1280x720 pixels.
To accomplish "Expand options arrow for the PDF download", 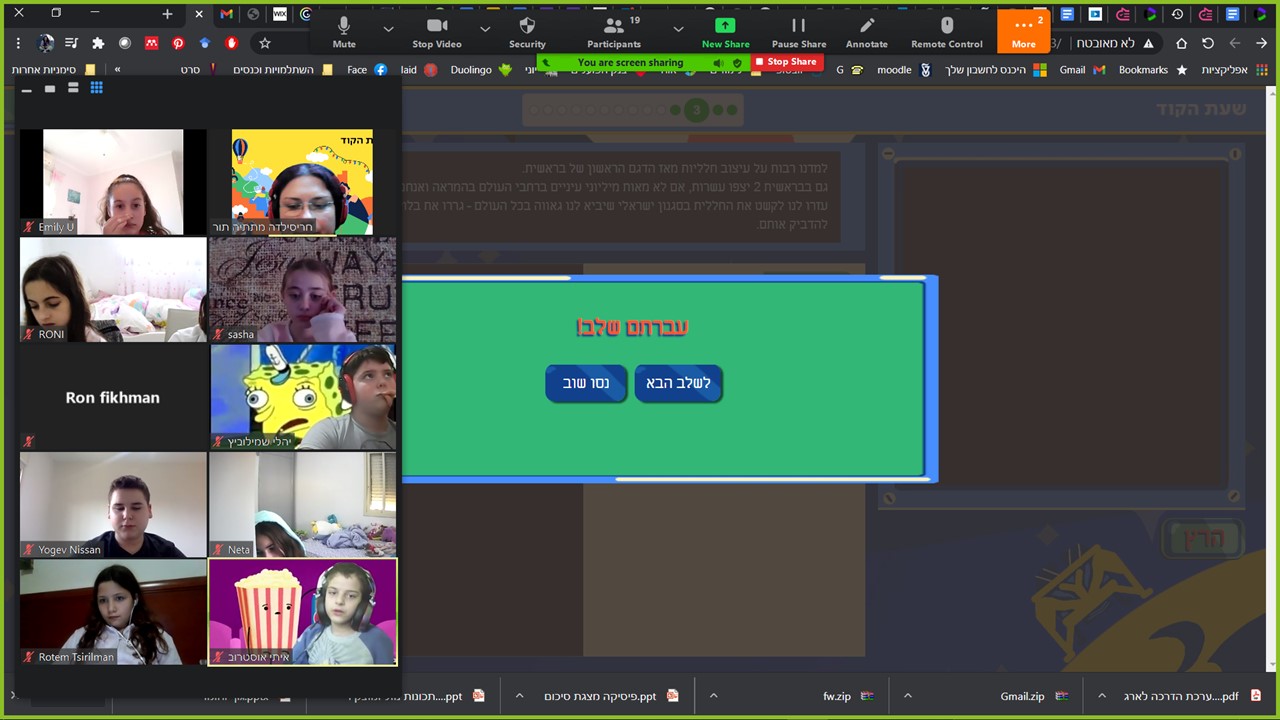I will pos(1102,696).
